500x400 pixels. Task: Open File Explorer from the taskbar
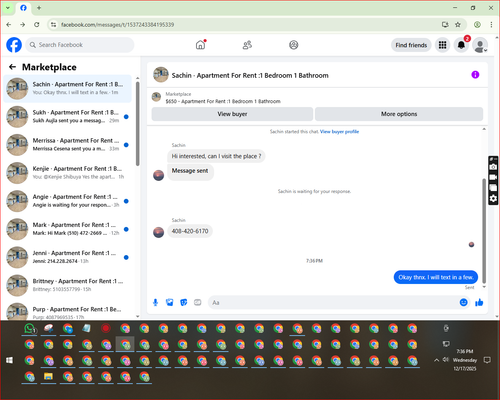(48, 377)
